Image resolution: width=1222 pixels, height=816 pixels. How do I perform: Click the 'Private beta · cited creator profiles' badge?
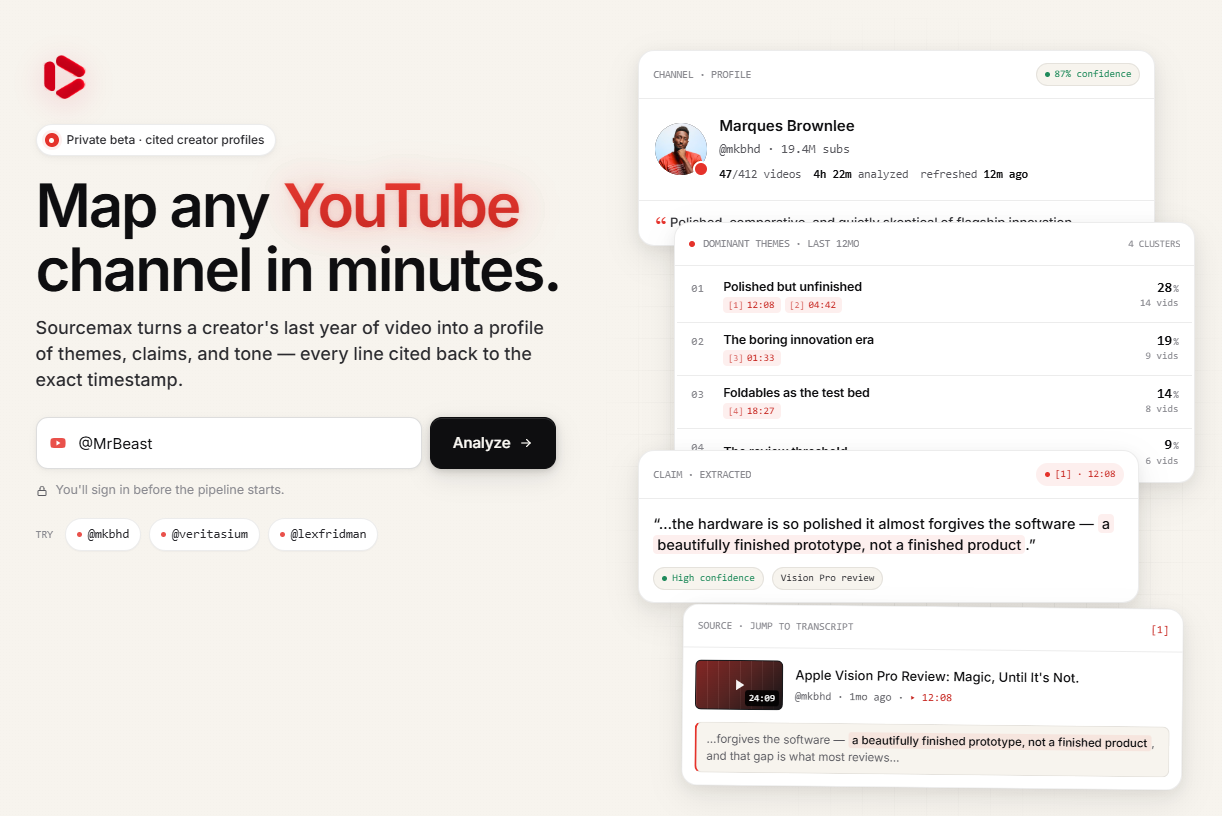(x=156, y=140)
